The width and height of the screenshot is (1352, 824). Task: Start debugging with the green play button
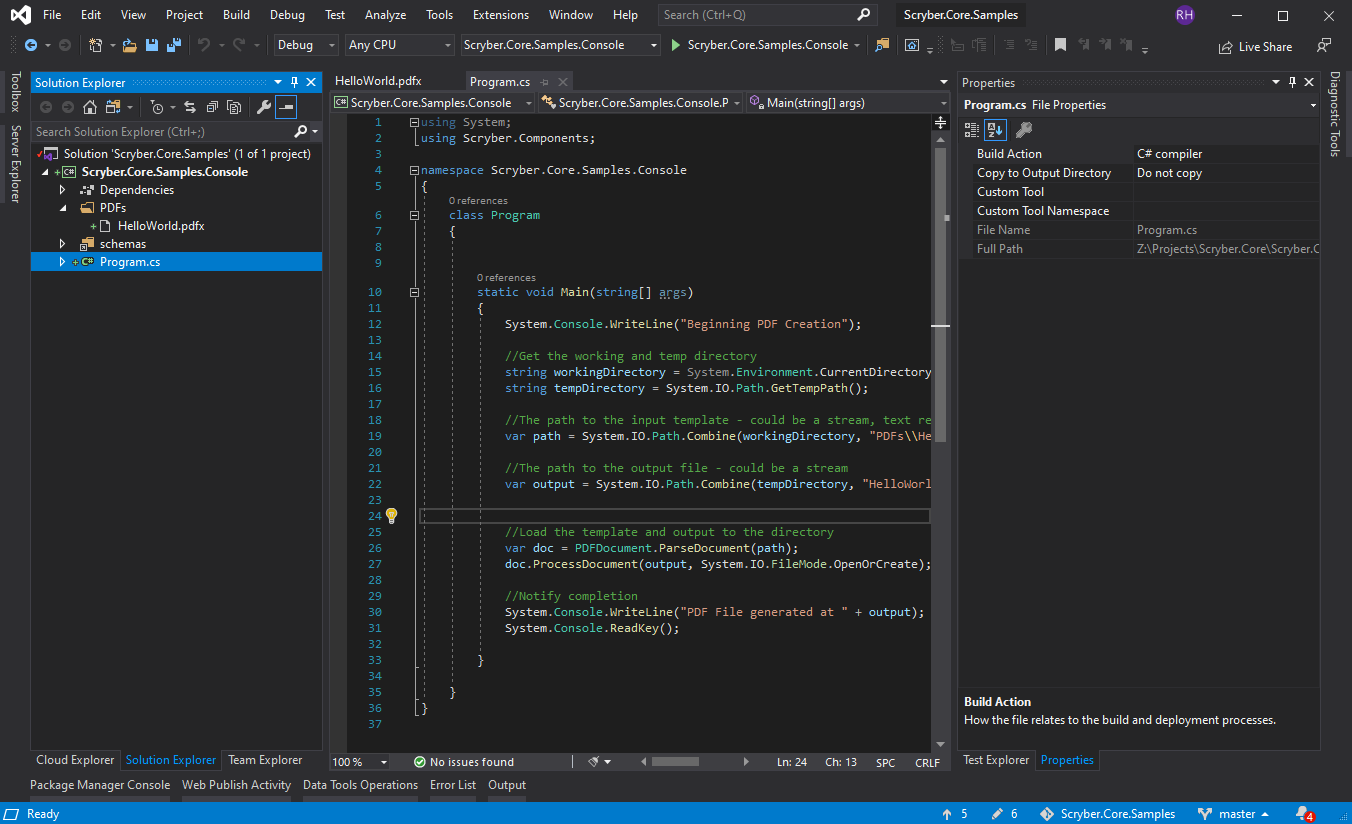[676, 45]
